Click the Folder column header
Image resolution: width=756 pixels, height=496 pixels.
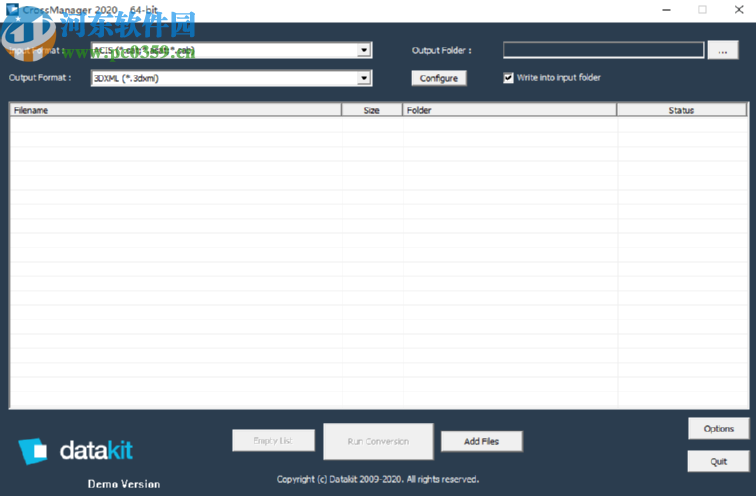click(510, 110)
